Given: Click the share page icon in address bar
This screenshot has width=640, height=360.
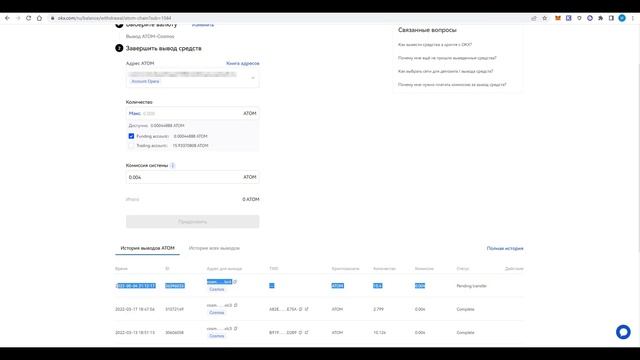Looking at the screenshot, I should point(534,18).
